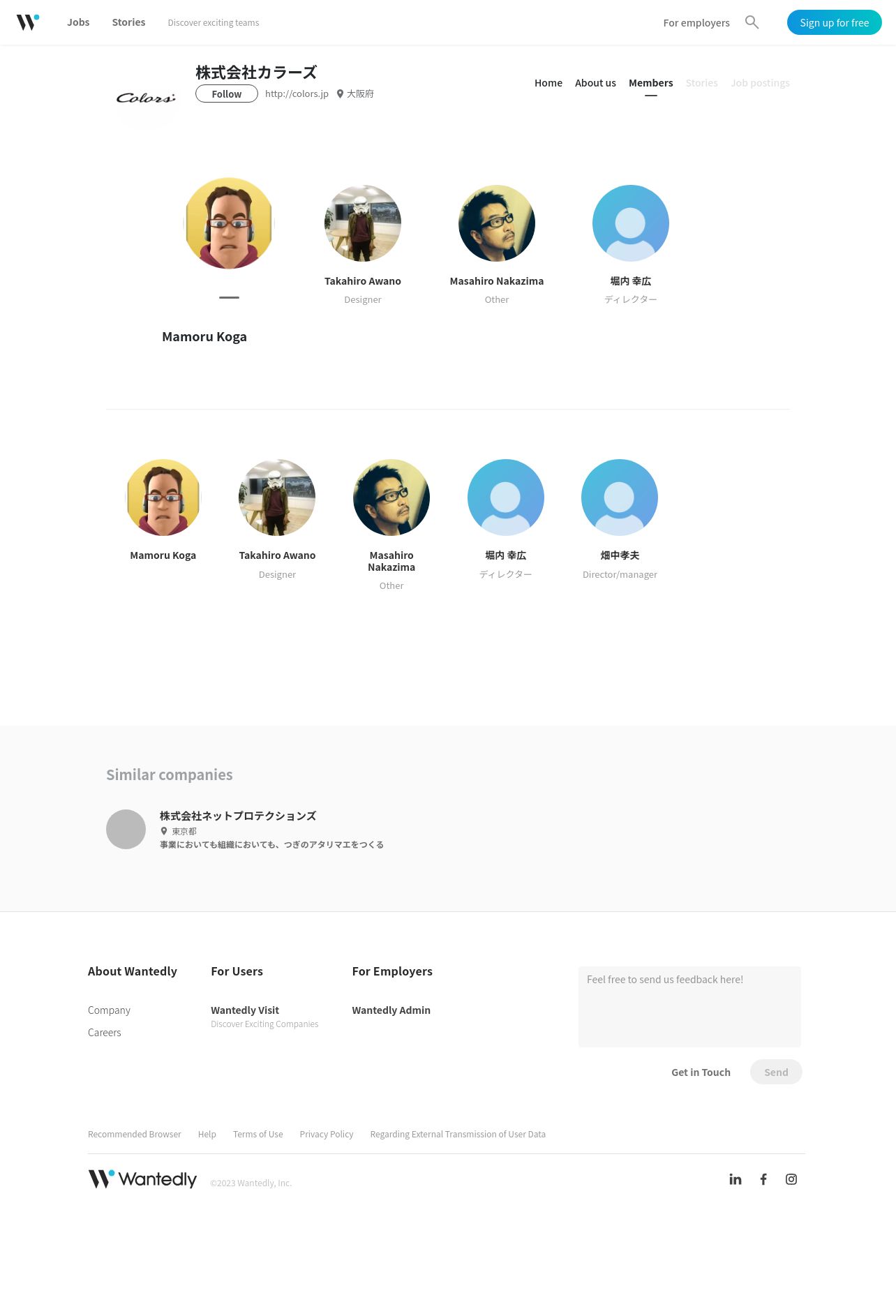Go to the company Home tab
896x1316 pixels.
pyautogui.click(x=548, y=83)
